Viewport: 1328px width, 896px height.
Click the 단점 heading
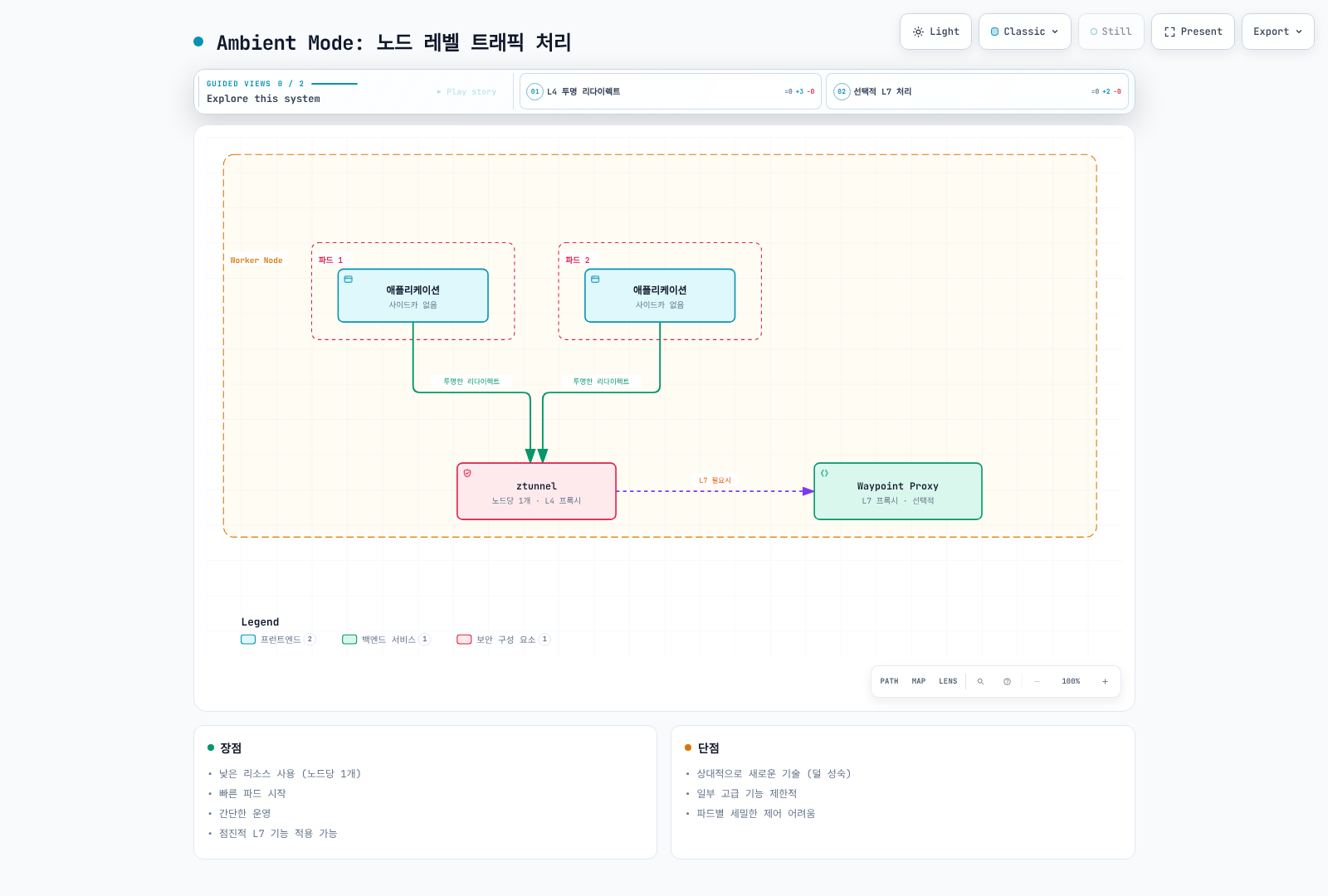tap(708, 748)
